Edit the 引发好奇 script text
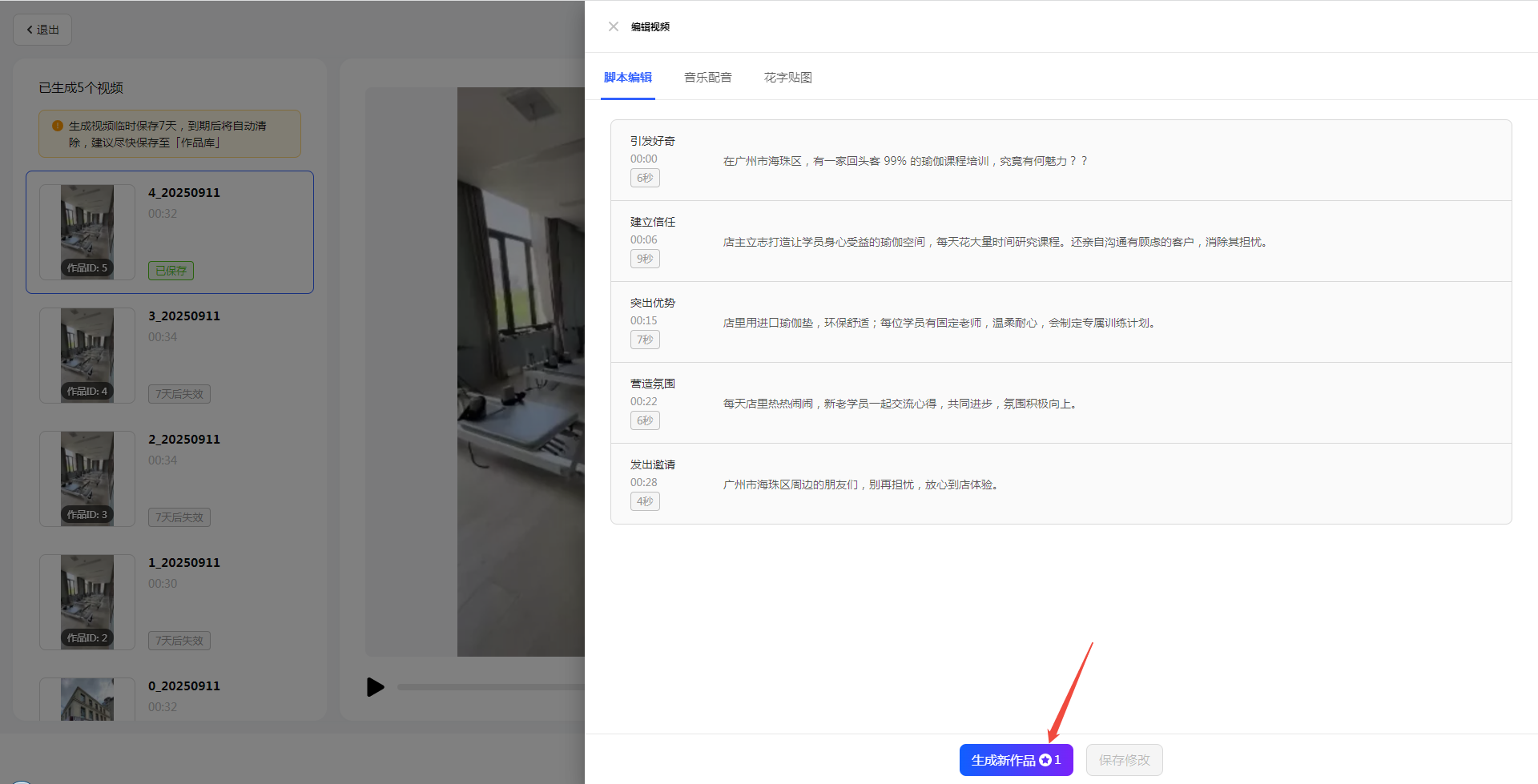This screenshot has width=1538, height=784. [x=905, y=161]
